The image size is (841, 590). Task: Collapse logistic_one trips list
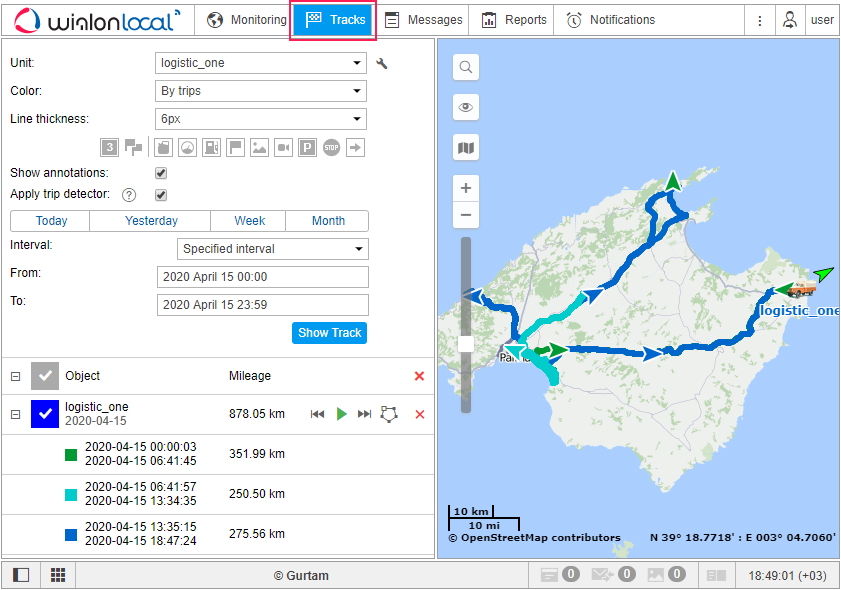[x=16, y=415]
